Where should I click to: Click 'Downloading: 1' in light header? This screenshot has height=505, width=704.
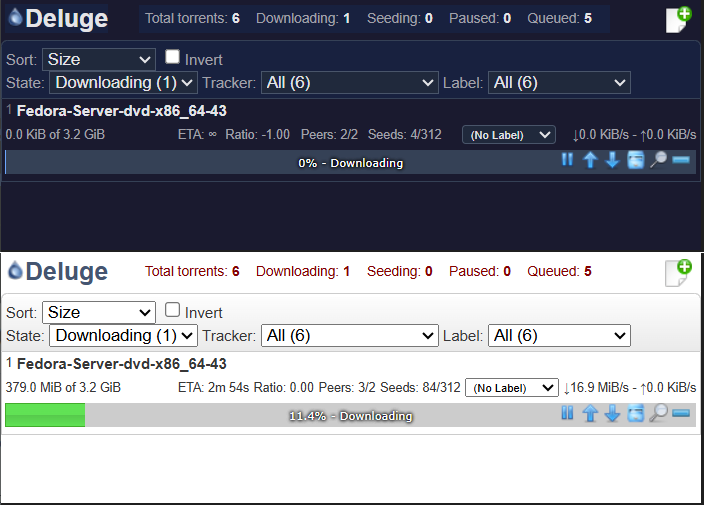pyautogui.click(x=303, y=271)
